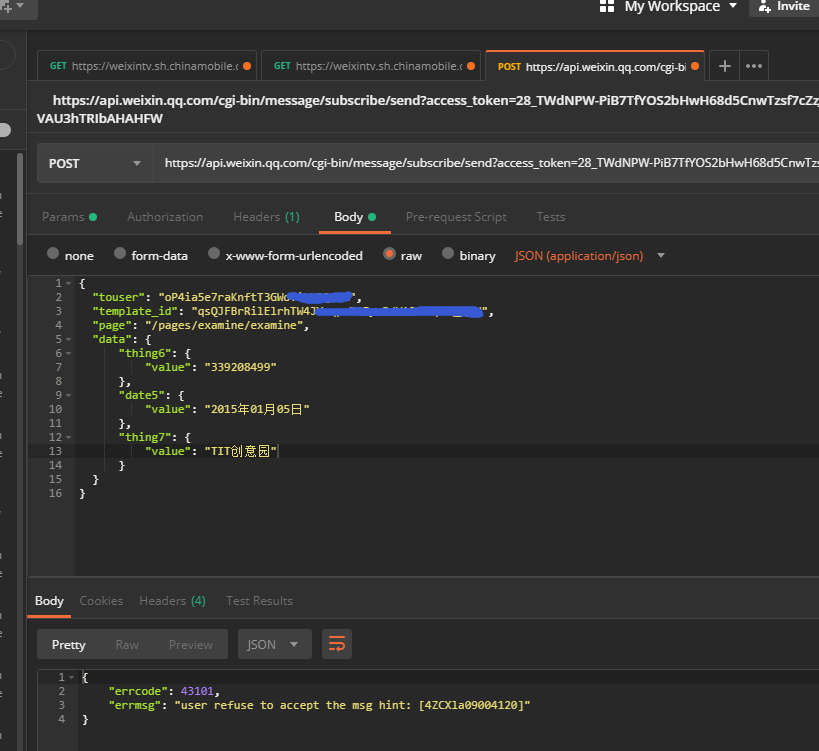Open the Params tab
The height and width of the screenshot is (751, 819).
coord(69,217)
